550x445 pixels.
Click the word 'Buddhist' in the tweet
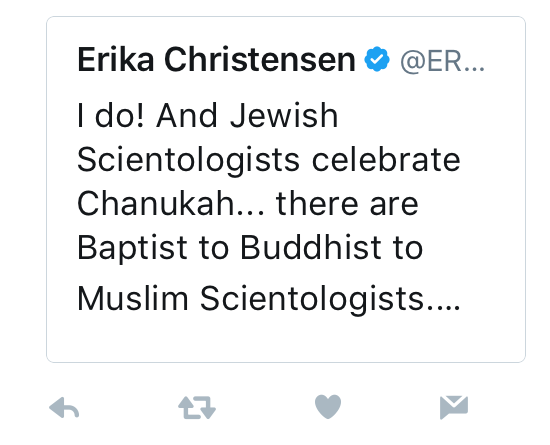(x=311, y=248)
